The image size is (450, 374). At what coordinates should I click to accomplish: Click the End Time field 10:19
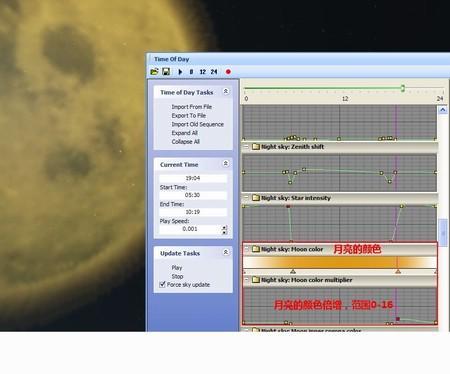click(x=193, y=212)
